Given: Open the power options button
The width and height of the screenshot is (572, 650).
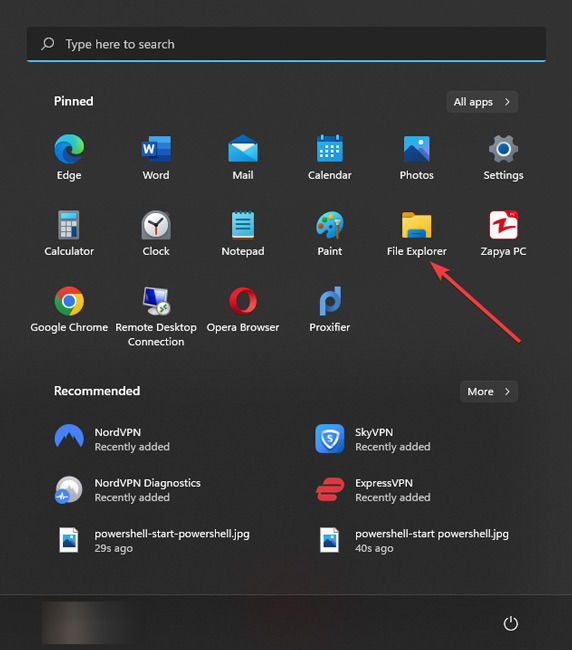Looking at the screenshot, I should pos(510,623).
